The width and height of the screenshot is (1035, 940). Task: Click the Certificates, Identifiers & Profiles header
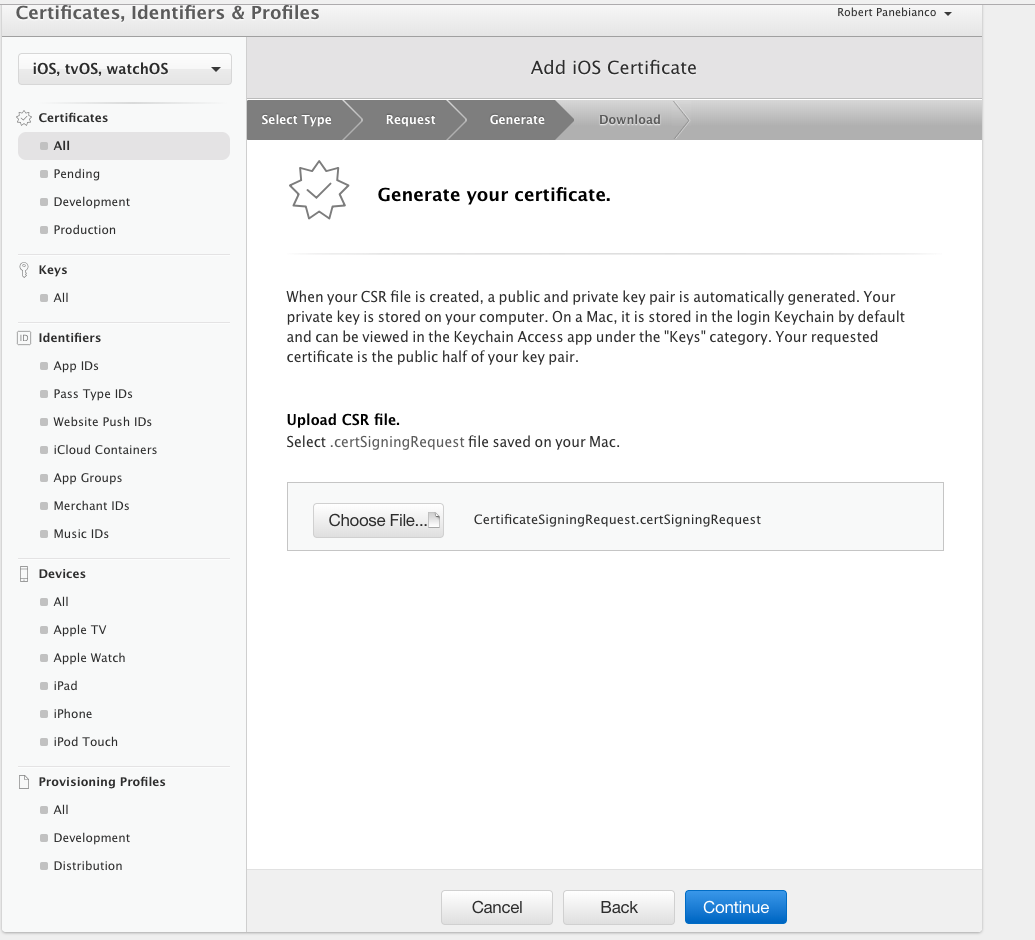tap(168, 13)
